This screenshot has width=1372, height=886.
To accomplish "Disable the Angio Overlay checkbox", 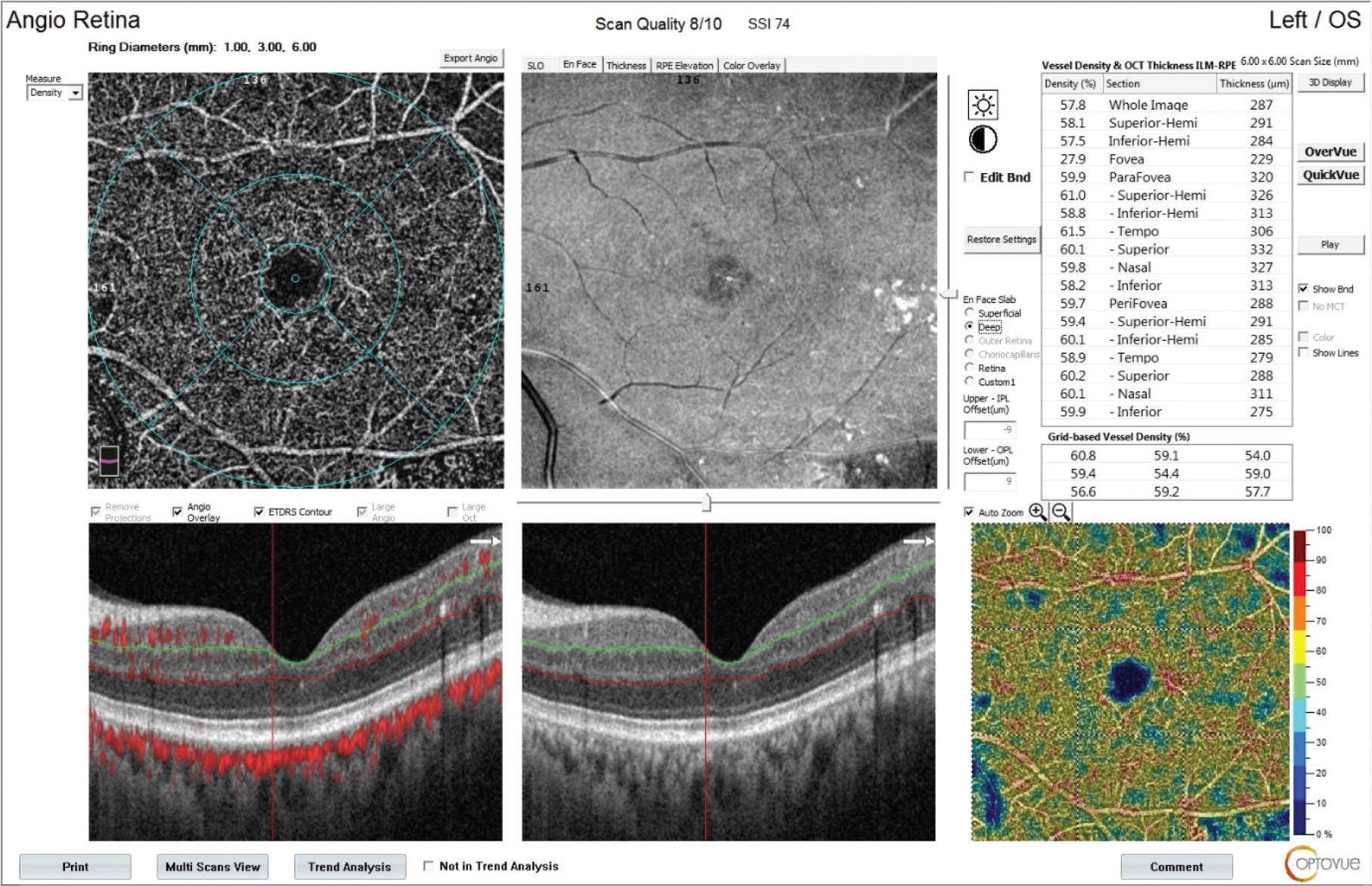I will point(178,512).
